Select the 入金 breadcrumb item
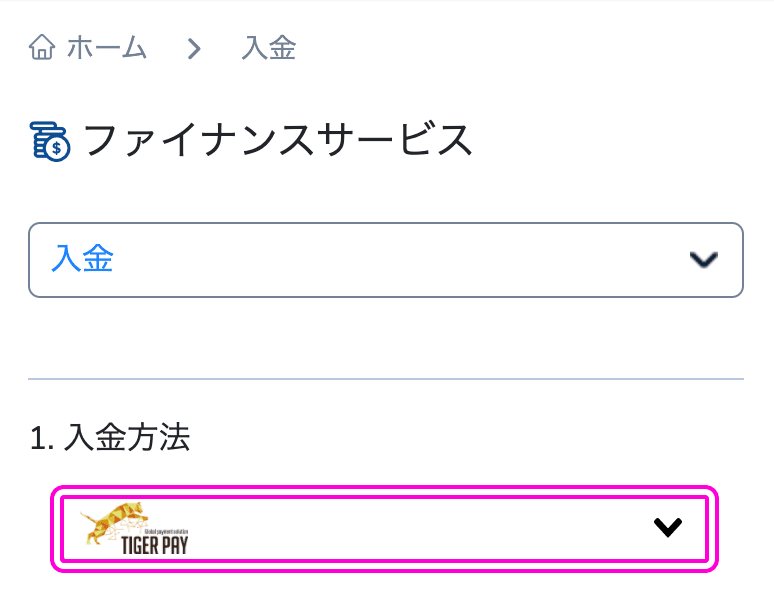 269,48
